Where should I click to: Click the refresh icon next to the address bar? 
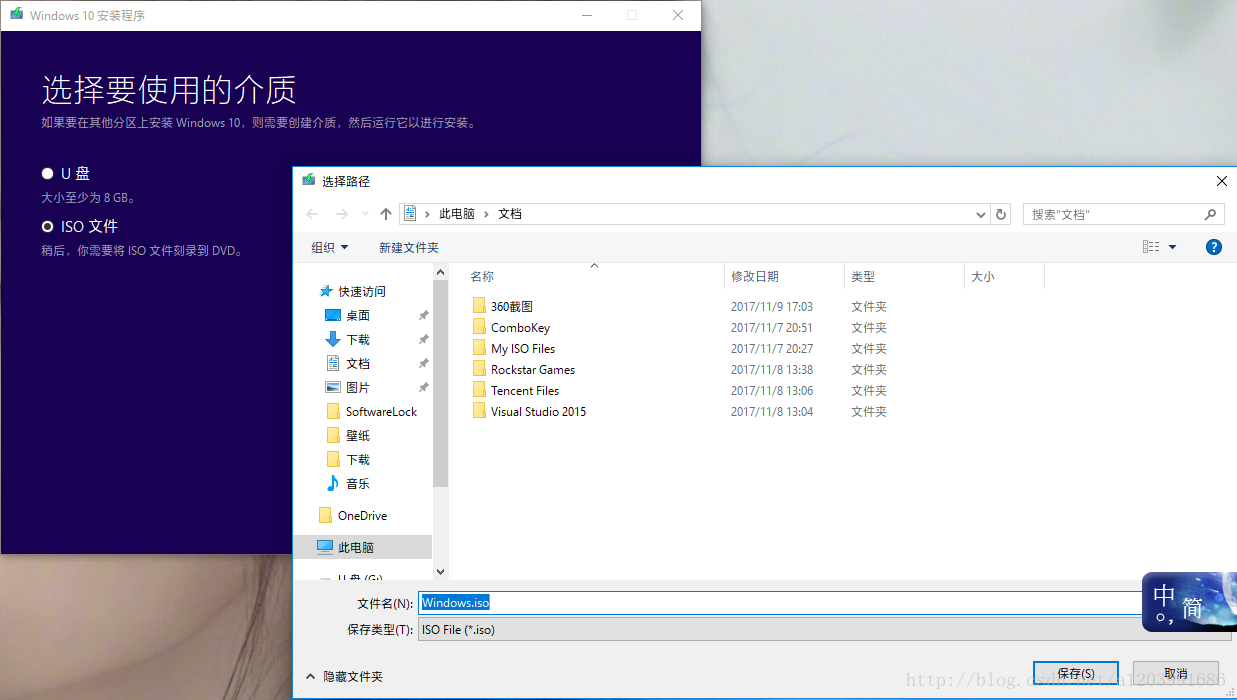[x=1001, y=213]
